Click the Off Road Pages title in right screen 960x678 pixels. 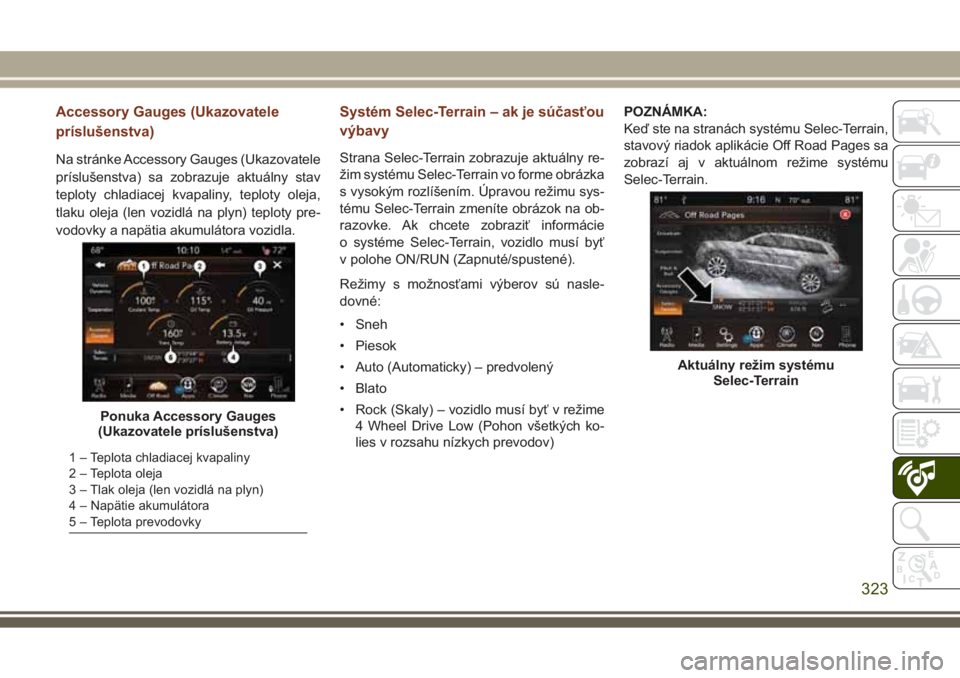click(714, 215)
